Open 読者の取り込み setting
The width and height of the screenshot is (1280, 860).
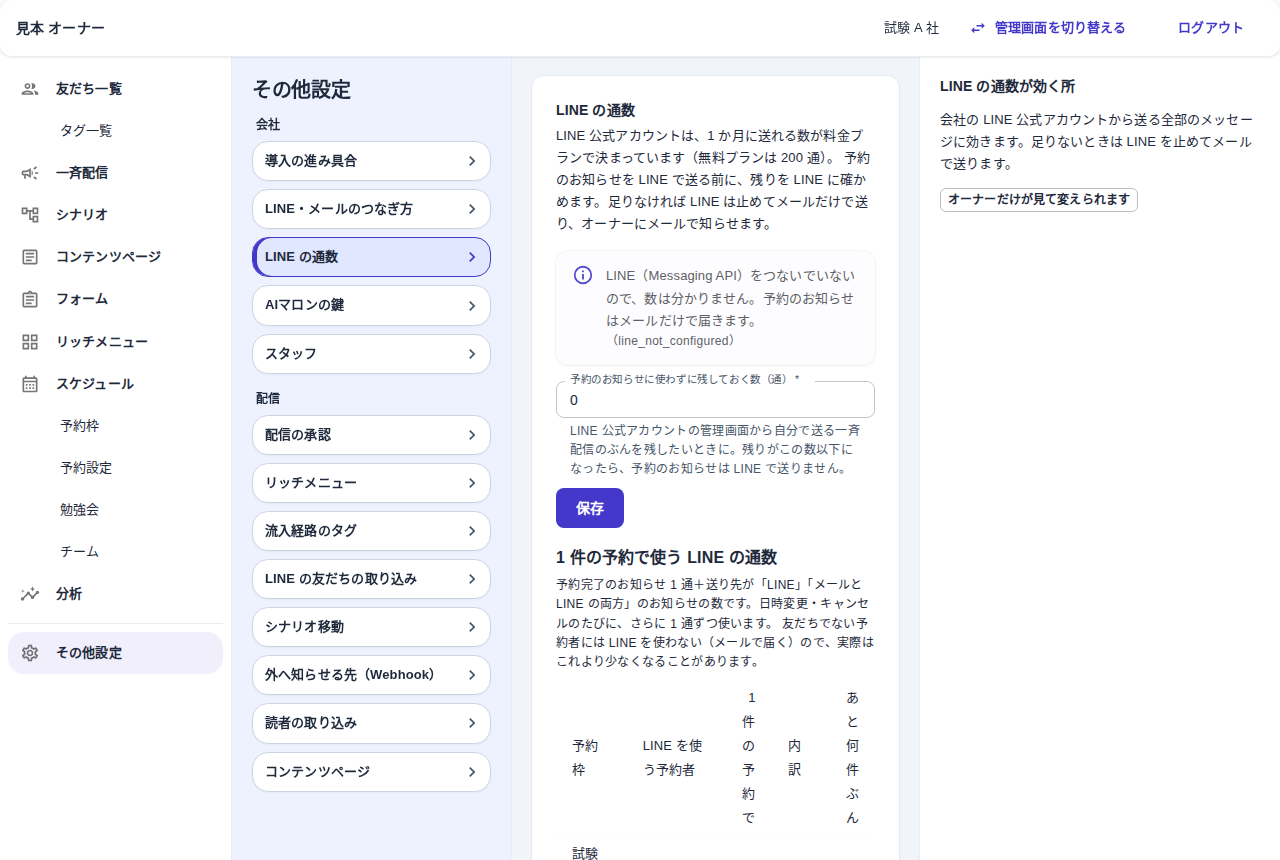point(371,723)
